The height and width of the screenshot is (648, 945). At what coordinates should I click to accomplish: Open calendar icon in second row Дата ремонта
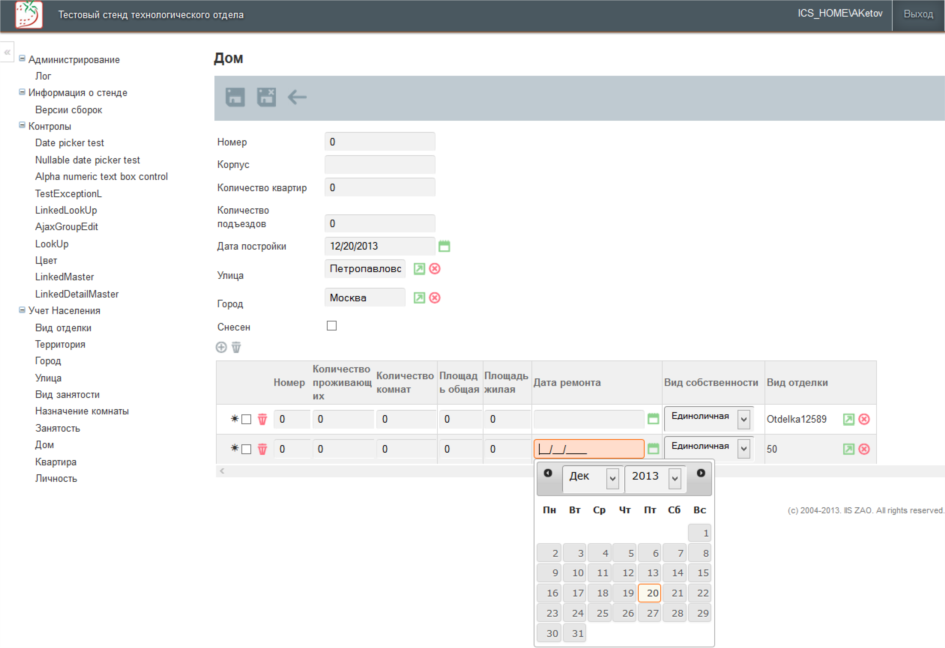pyautogui.click(x=653, y=449)
